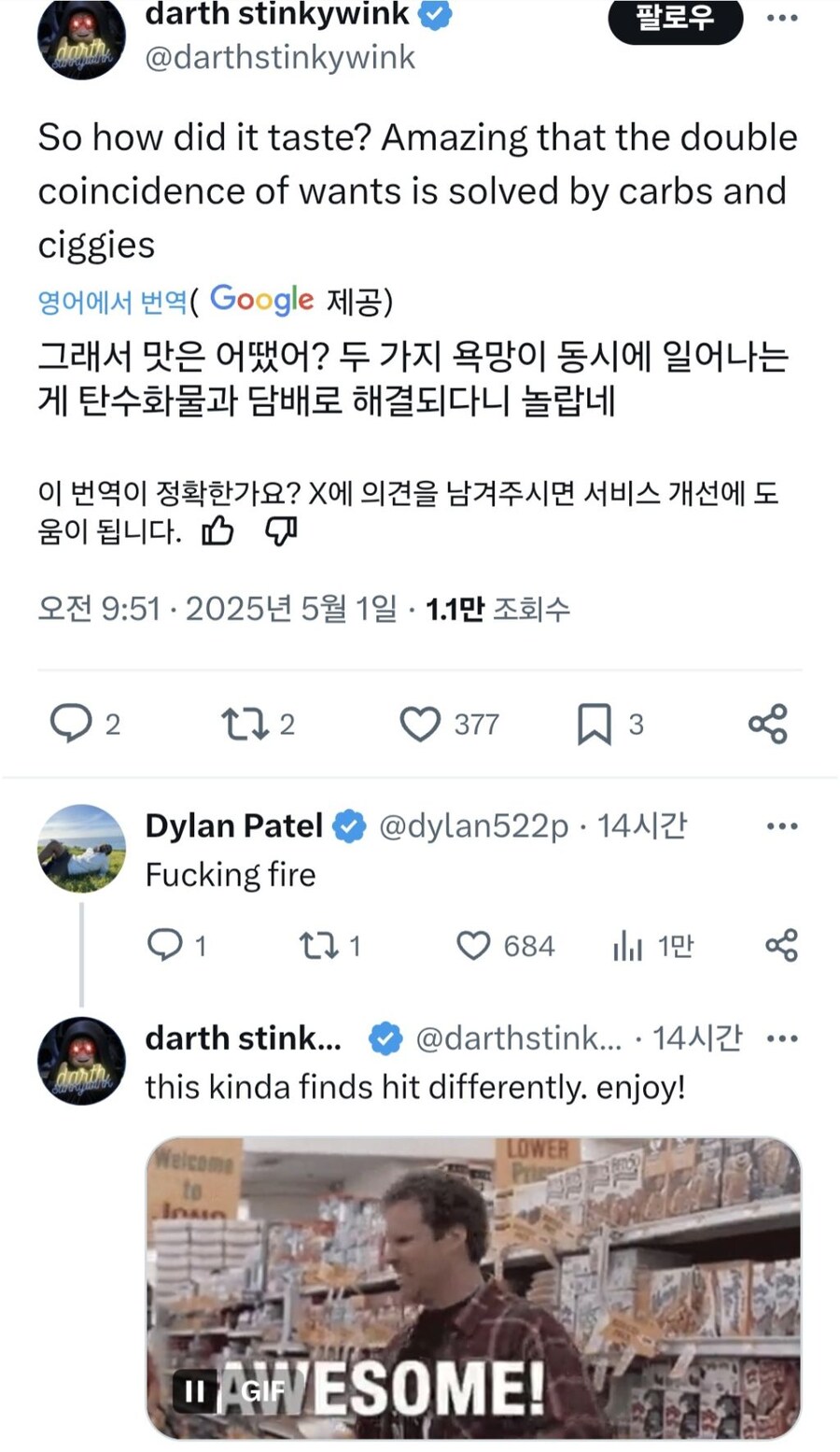Open replies on the main post
This screenshot has height=1452, width=840.
point(70,725)
